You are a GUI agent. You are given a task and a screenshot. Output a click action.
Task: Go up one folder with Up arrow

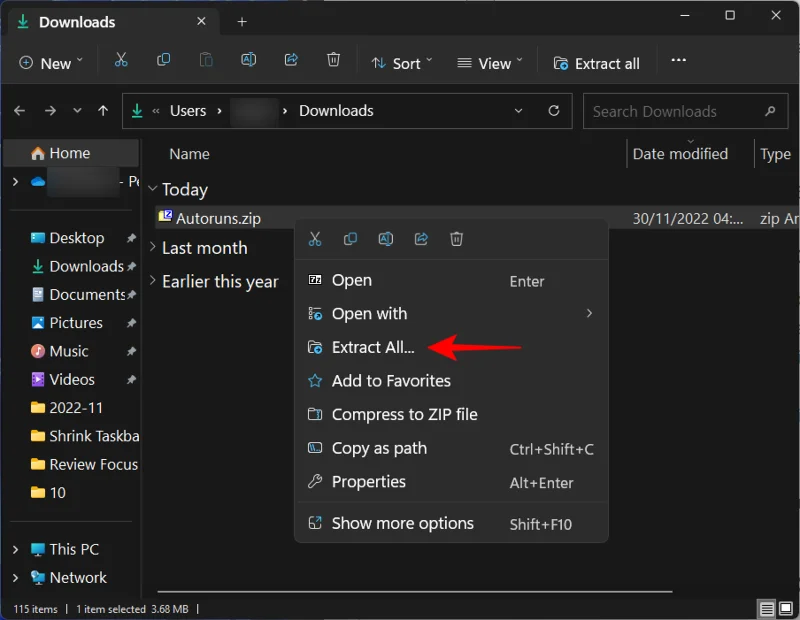pos(102,112)
